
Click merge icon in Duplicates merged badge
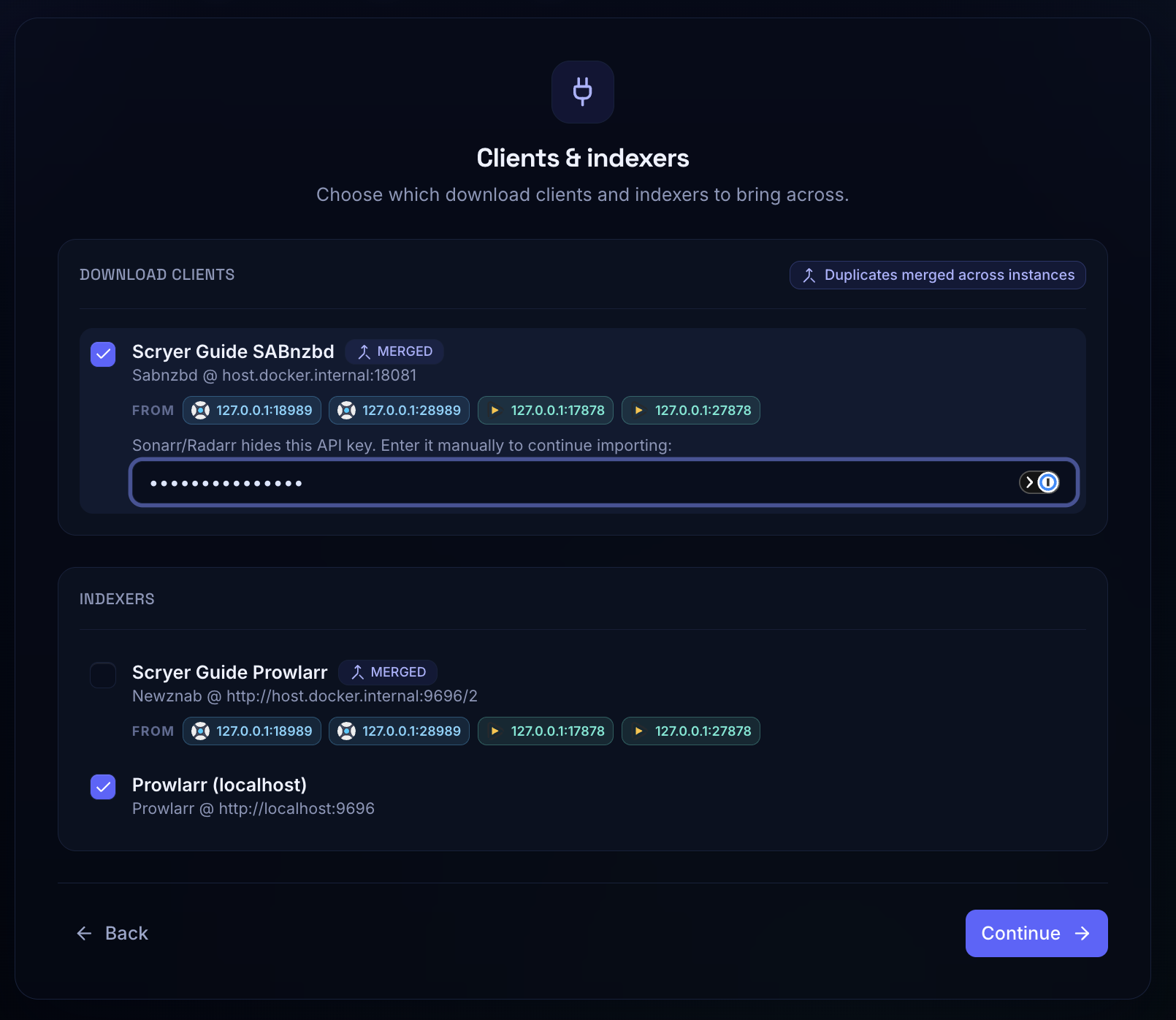click(809, 275)
